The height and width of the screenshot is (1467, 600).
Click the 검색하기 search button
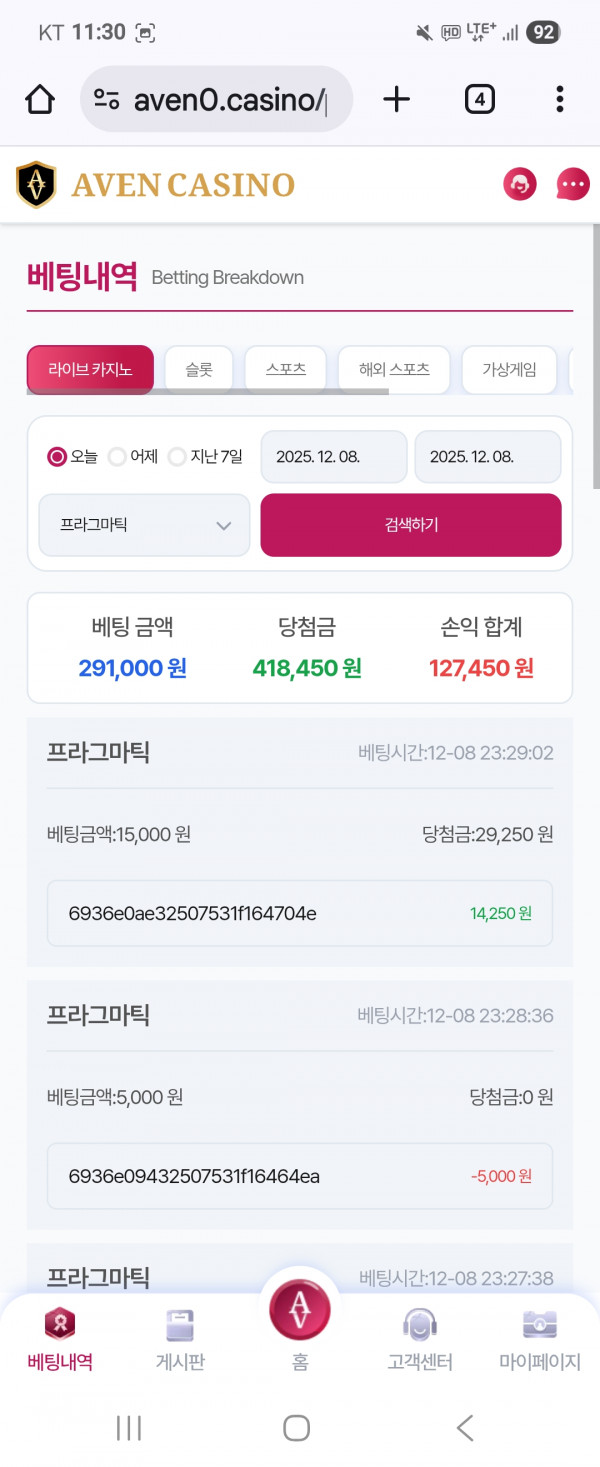point(410,525)
